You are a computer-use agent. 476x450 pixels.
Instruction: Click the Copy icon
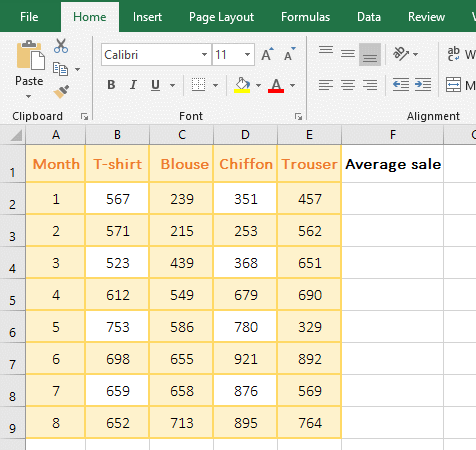pyautogui.click(x=60, y=69)
